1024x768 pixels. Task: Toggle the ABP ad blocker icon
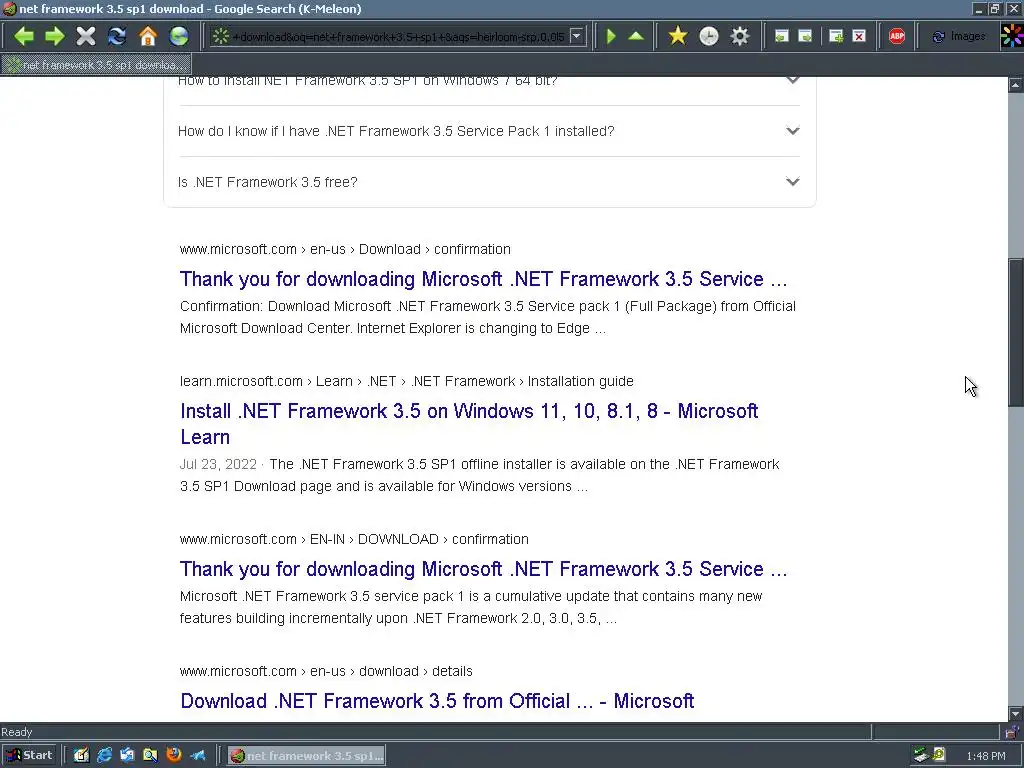point(897,37)
